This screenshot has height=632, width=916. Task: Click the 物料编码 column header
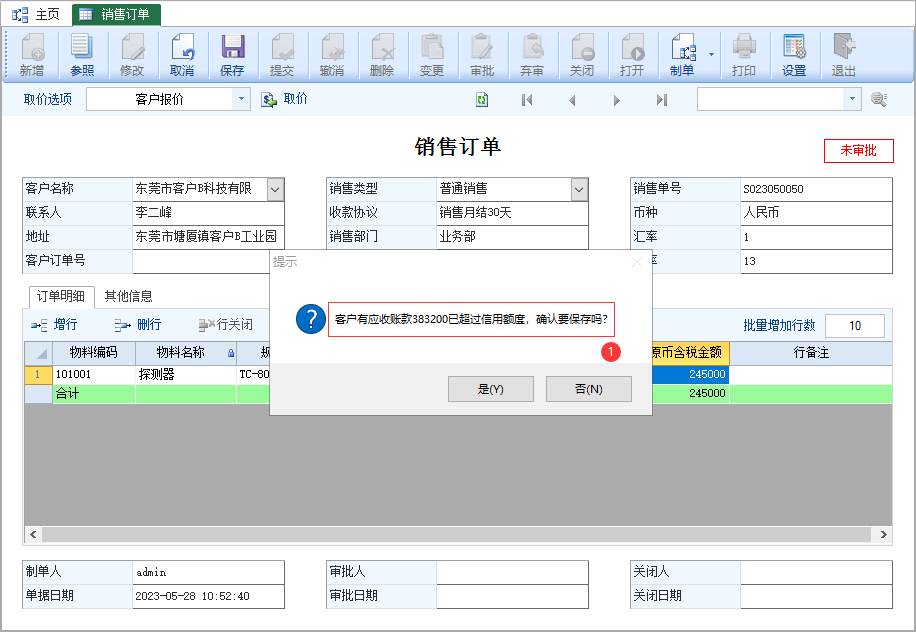coord(94,353)
